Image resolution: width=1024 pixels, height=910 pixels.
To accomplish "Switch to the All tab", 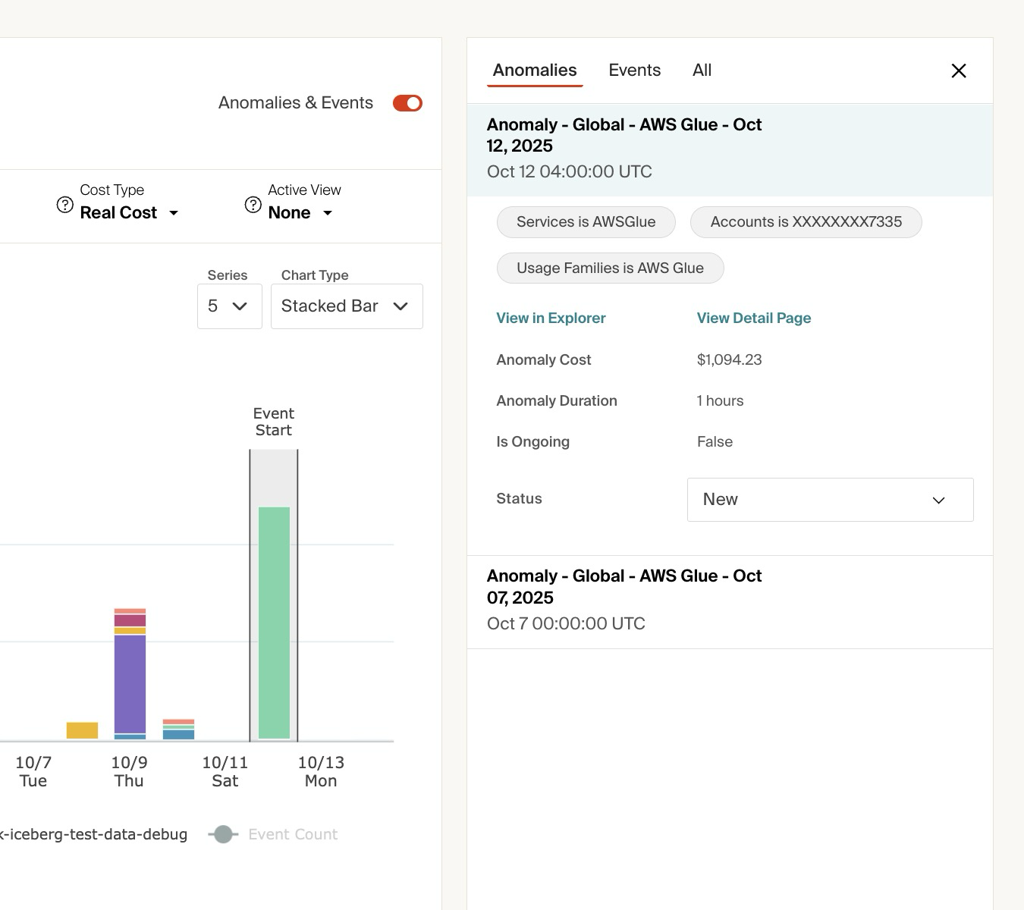I will 702,70.
